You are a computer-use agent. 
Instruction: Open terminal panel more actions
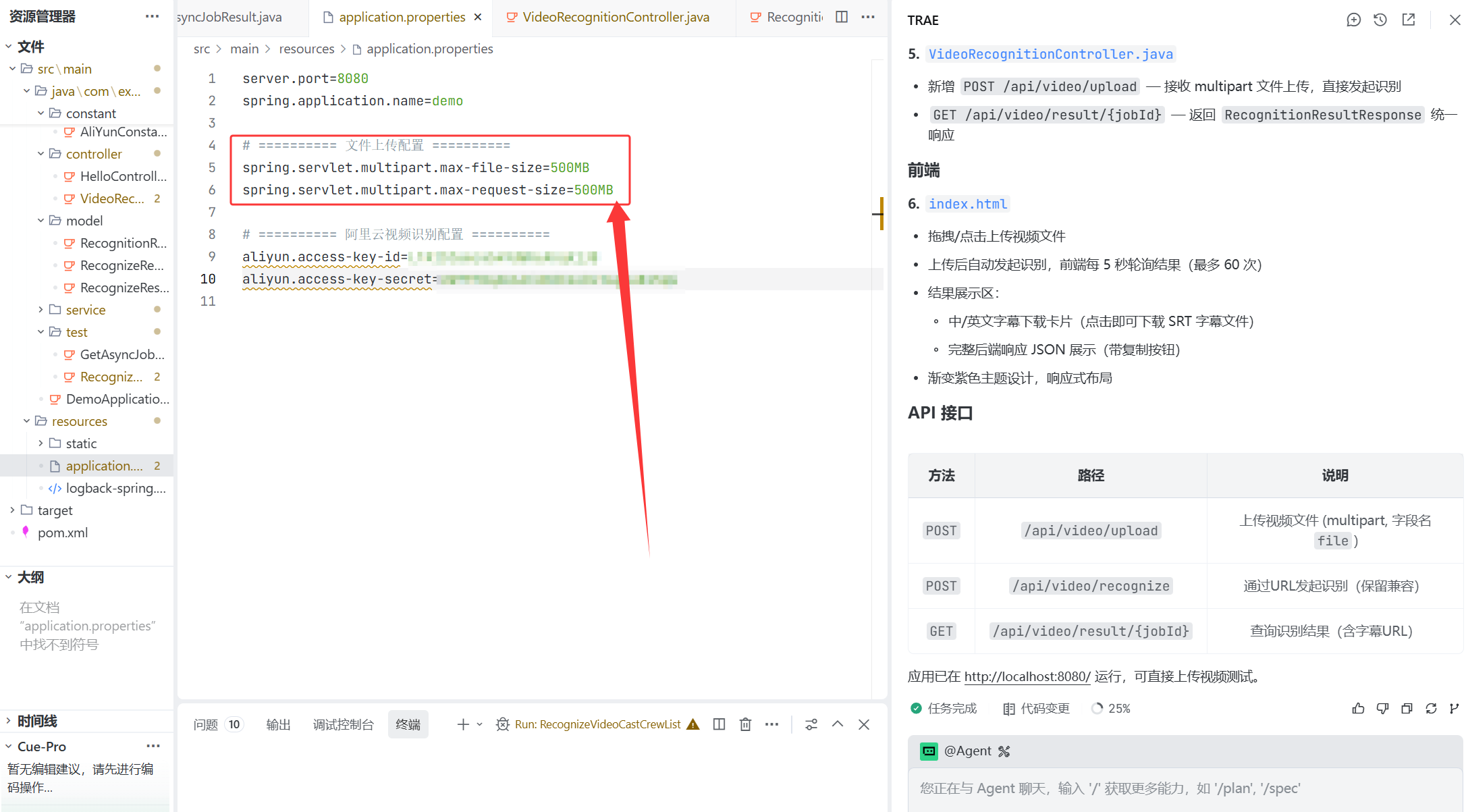[771, 724]
